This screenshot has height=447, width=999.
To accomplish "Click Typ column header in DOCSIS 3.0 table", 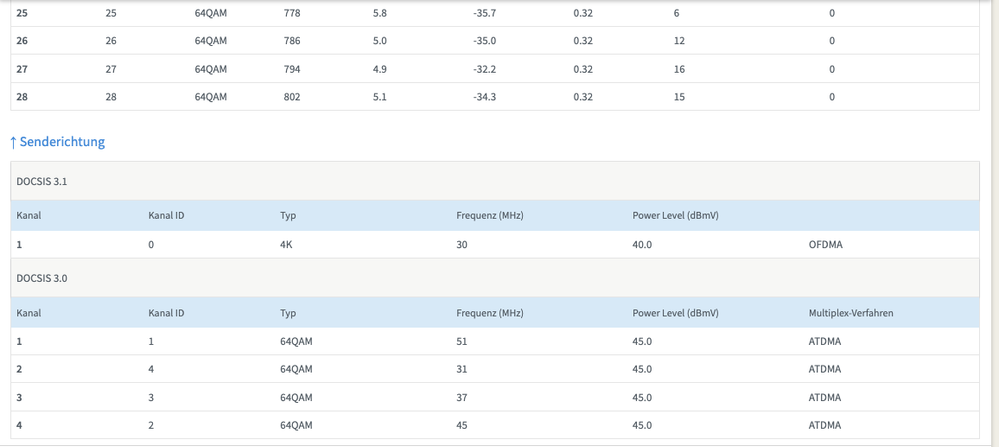I will (288, 313).
